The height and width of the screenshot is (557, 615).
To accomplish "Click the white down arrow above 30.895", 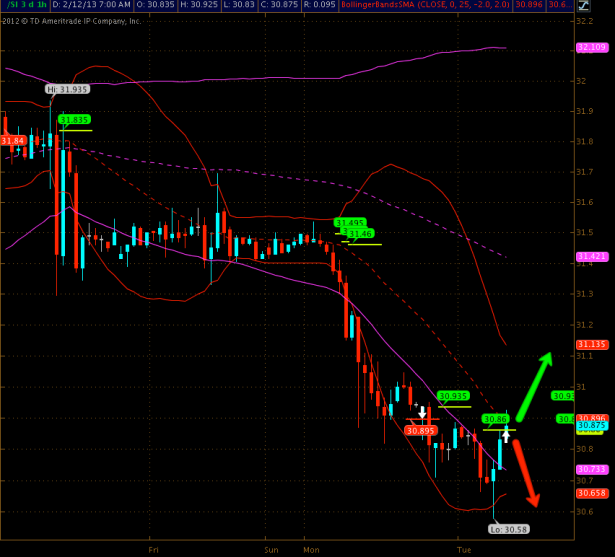I will pos(422,411).
